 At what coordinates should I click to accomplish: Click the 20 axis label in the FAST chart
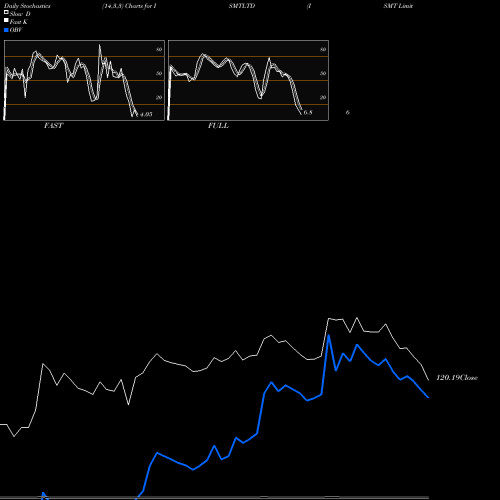[159, 97]
